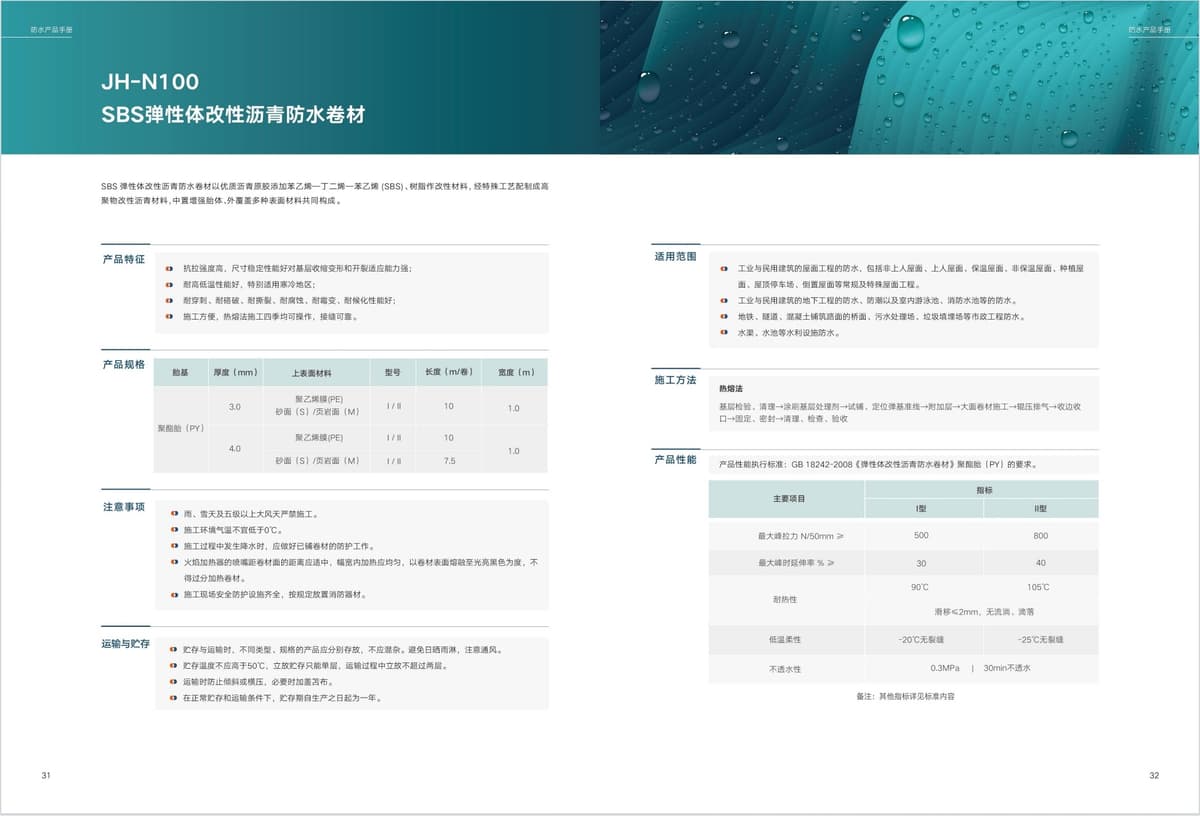
Task: Click the line "施工环境气温不宜低于0℃。"
Action: coord(232,530)
